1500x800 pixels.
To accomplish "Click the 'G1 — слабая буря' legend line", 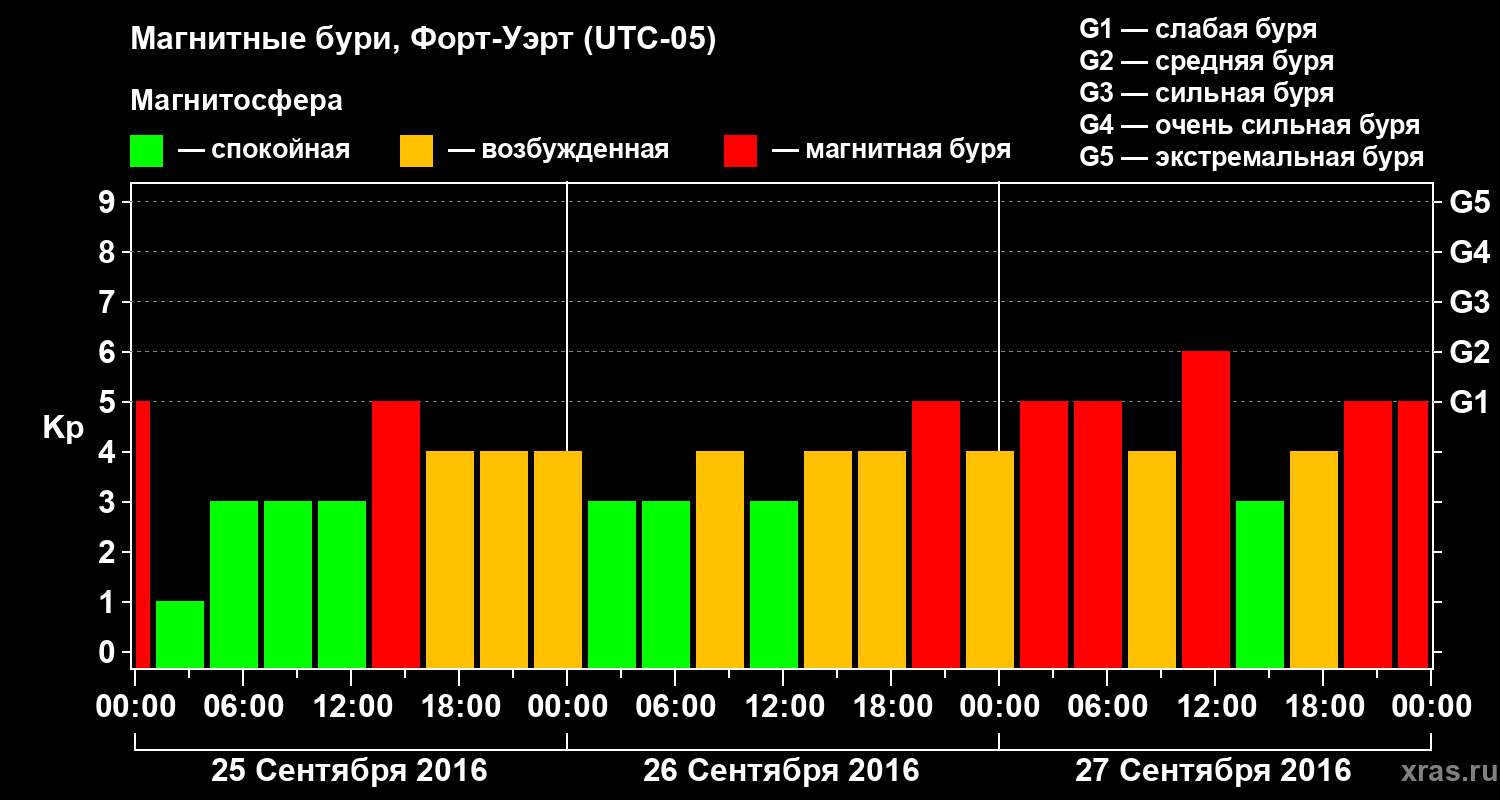I will [x=1198, y=29].
